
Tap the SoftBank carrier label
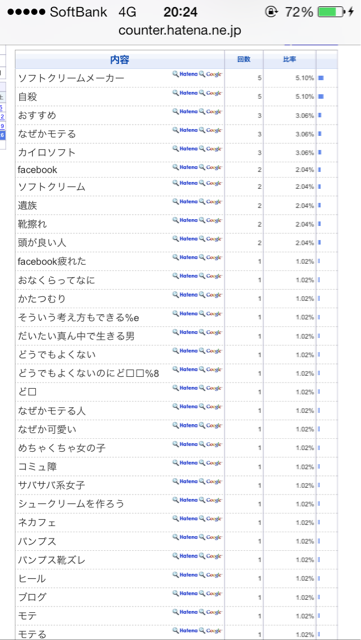[x=78, y=12]
